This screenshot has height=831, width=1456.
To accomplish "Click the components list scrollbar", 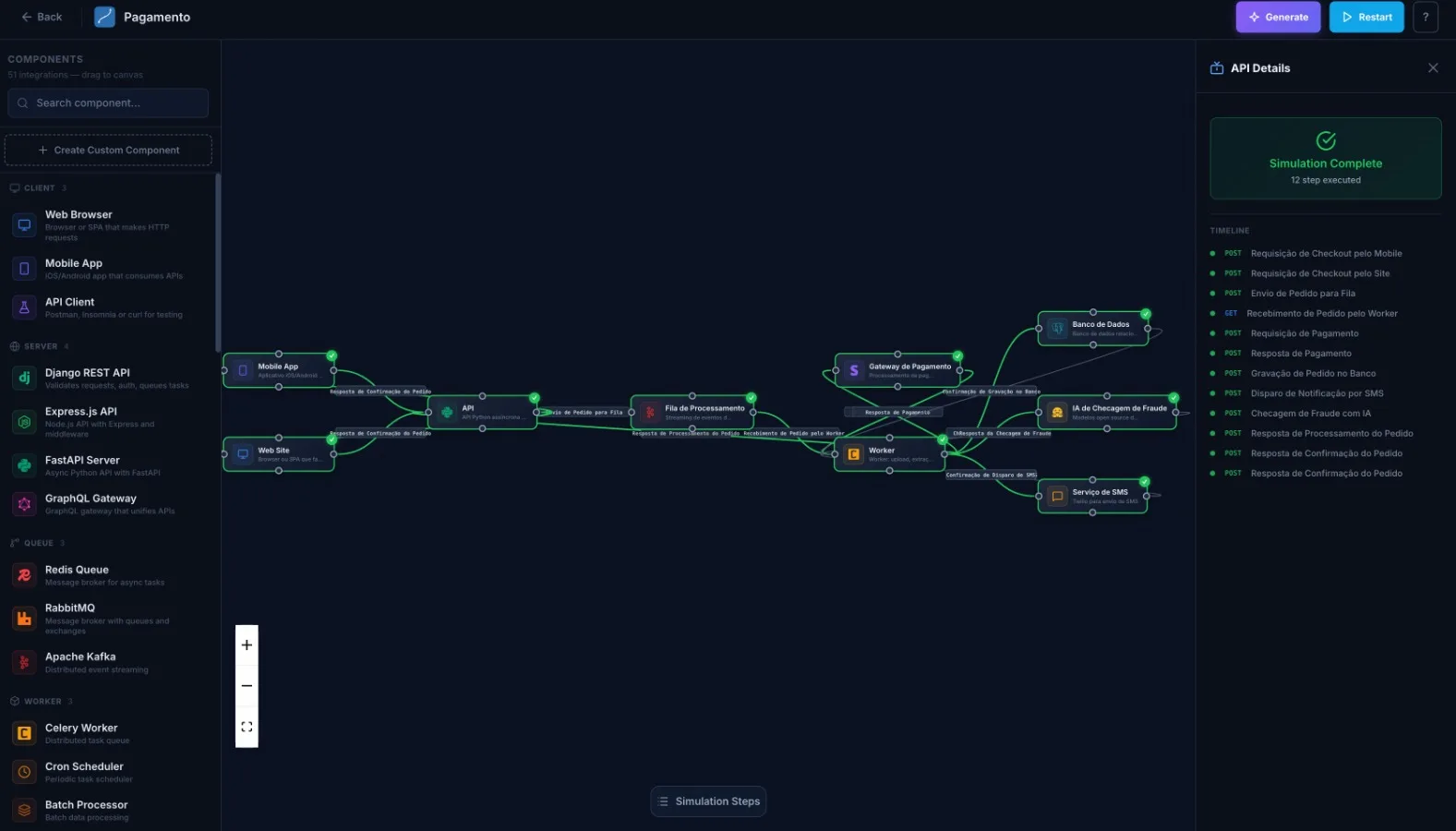I will point(218,263).
